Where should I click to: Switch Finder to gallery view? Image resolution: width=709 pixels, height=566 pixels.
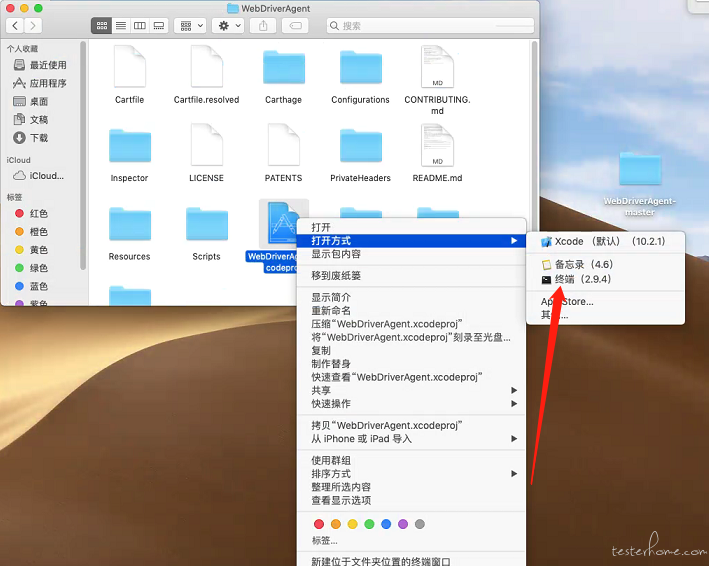(x=159, y=26)
